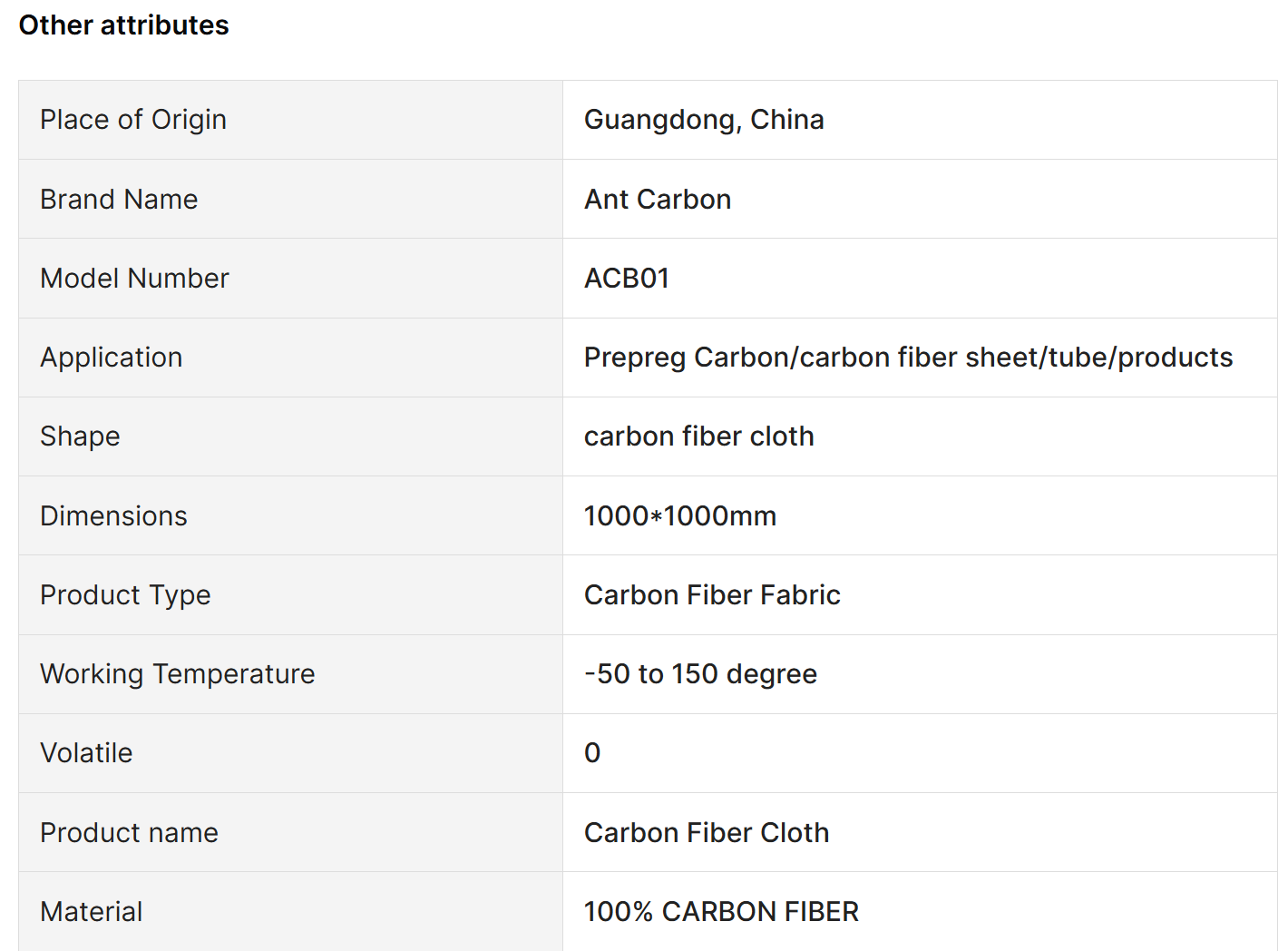The height and width of the screenshot is (951, 1288).
Task: Select the "Ant Carbon" brand value
Action: tap(658, 200)
